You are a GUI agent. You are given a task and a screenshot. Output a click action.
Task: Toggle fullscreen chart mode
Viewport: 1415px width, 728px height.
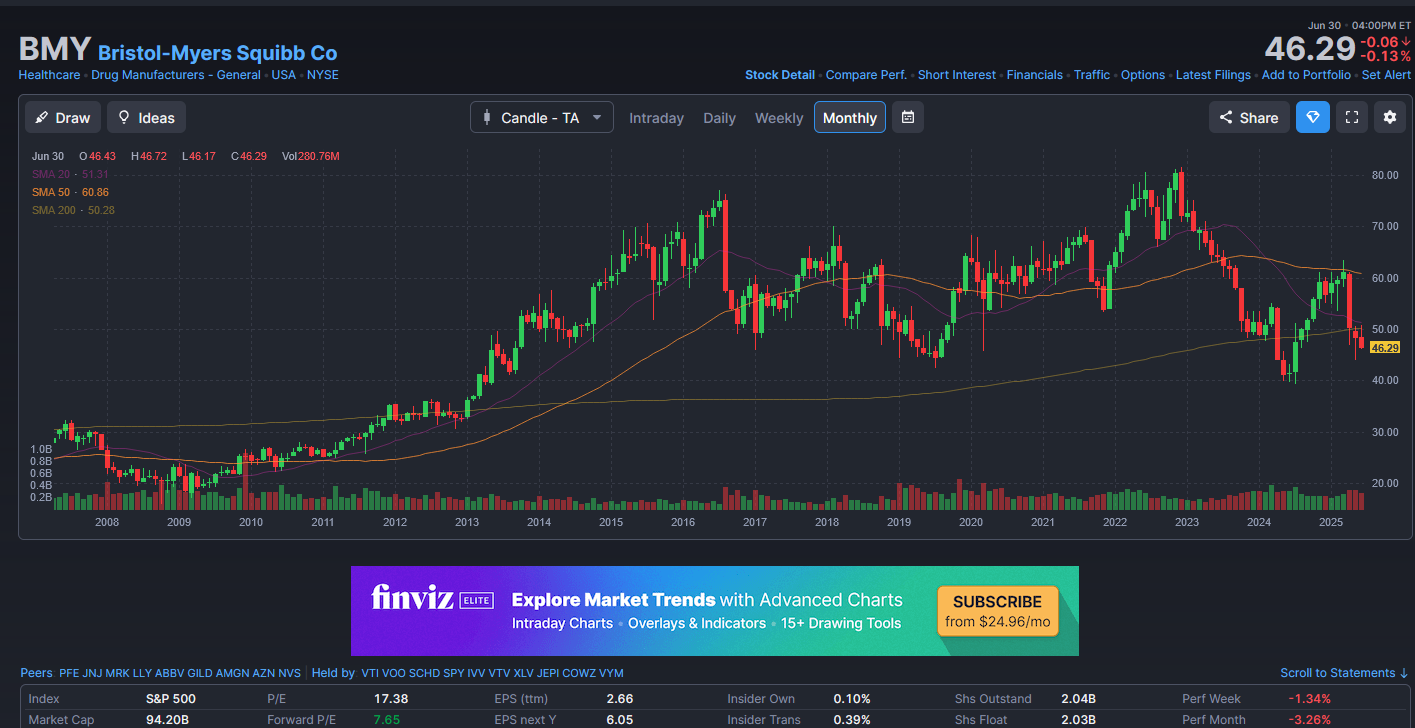pyautogui.click(x=1352, y=117)
